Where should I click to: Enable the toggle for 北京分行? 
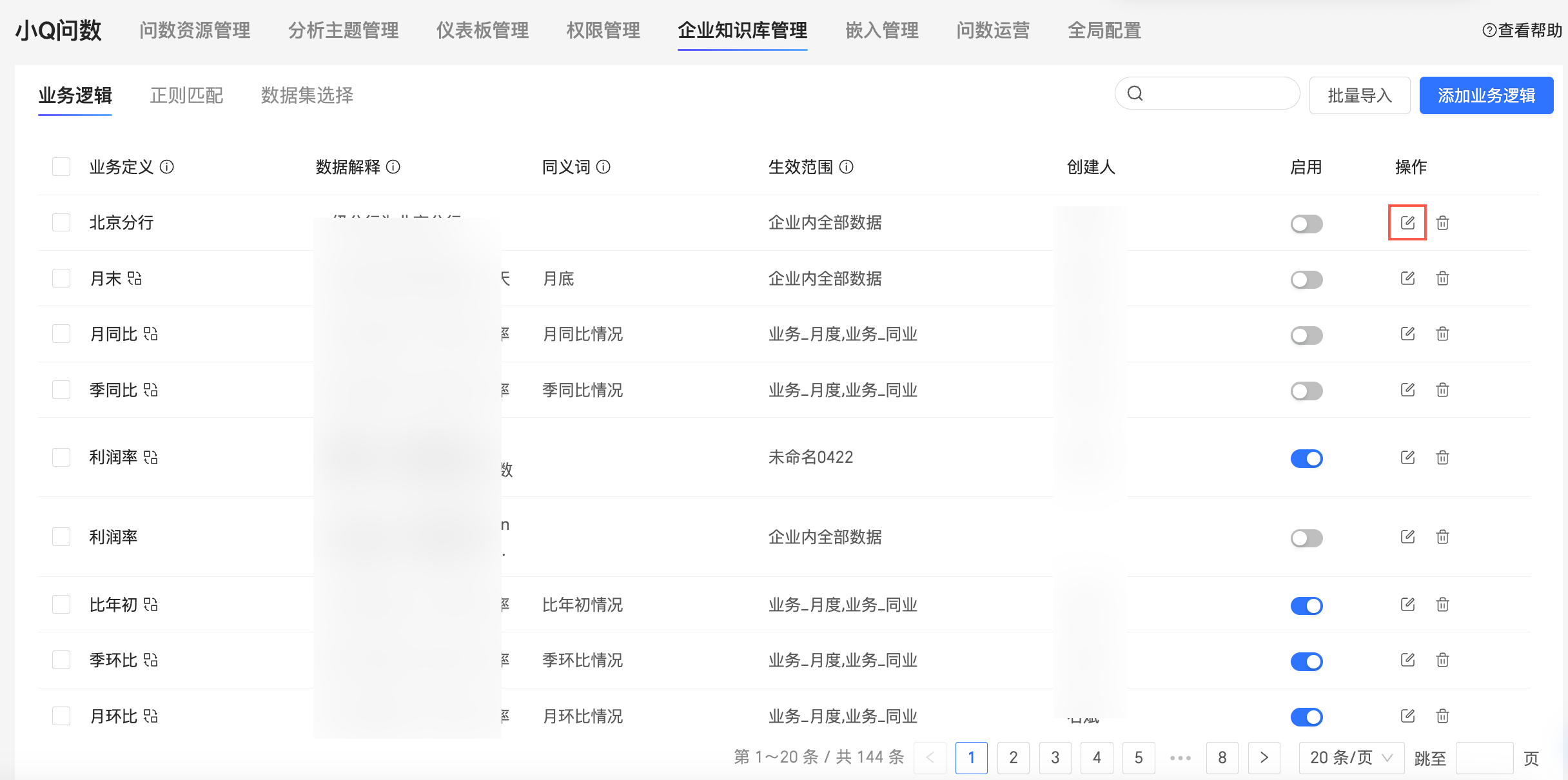point(1306,224)
